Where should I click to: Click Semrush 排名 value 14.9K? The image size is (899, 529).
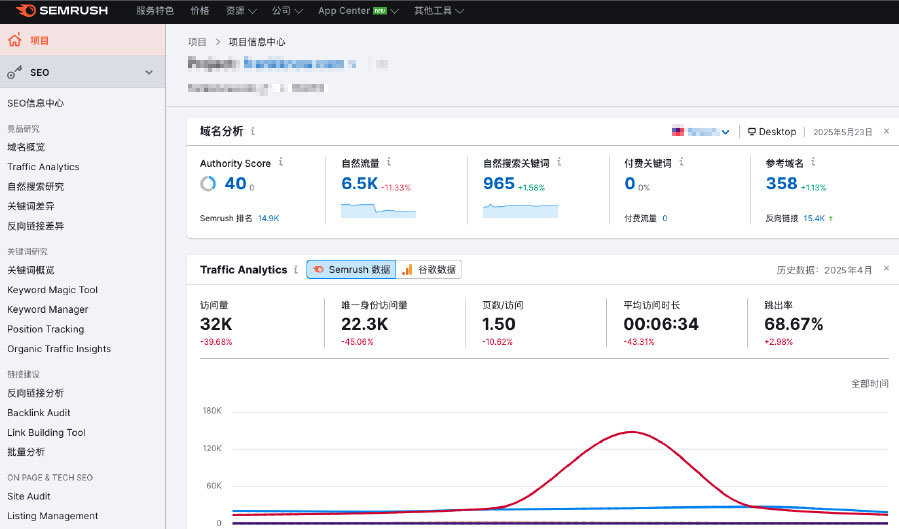point(268,218)
